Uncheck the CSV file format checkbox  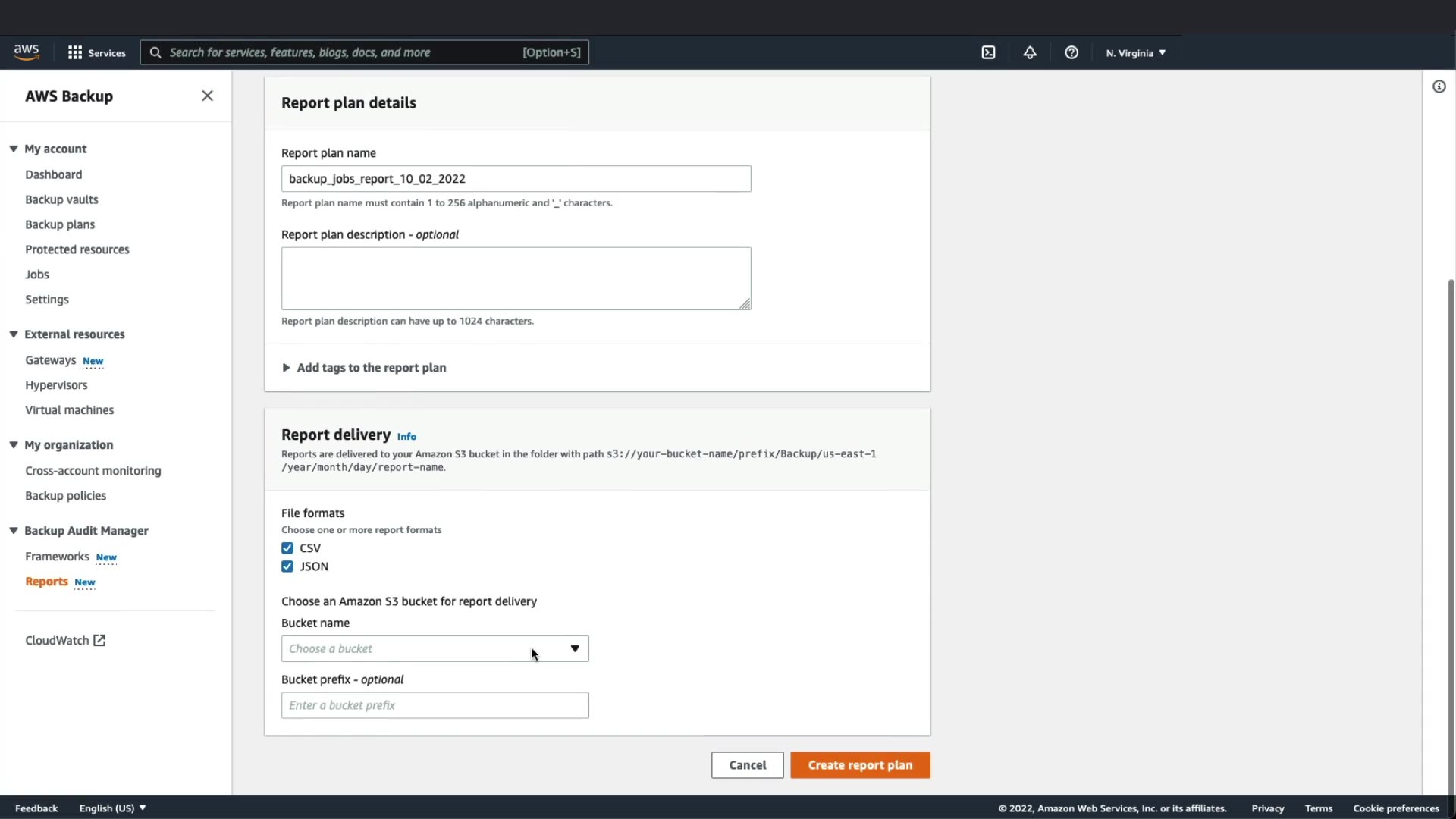287,548
